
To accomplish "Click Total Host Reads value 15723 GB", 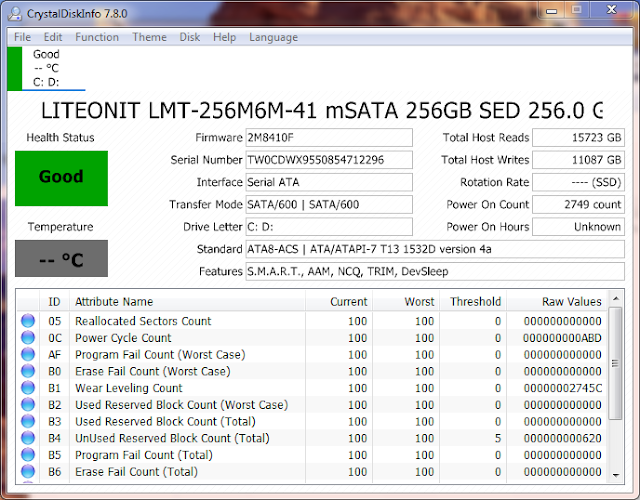I will click(578, 138).
